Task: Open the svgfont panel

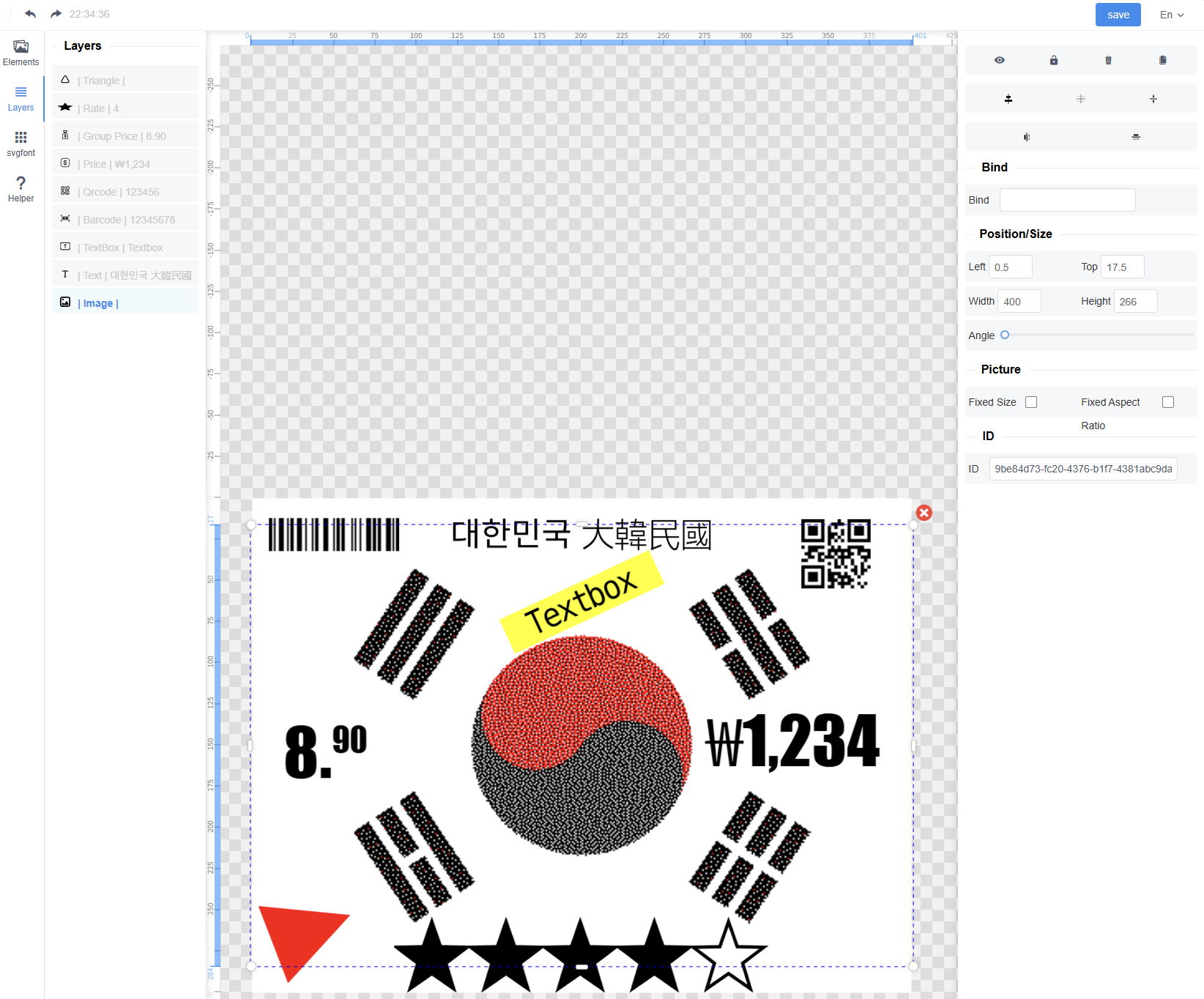Action: [x=21, y=144]
